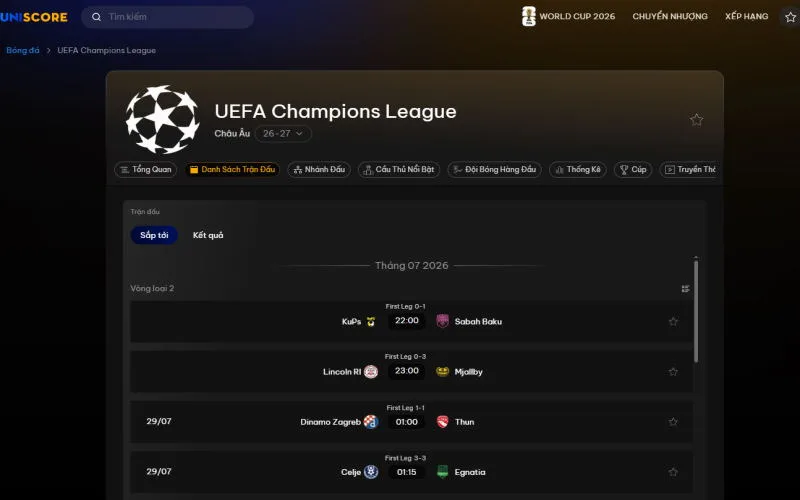Click the Sabah Baku team crest
This screenshot has width=800, height=500.
point(442,321)
